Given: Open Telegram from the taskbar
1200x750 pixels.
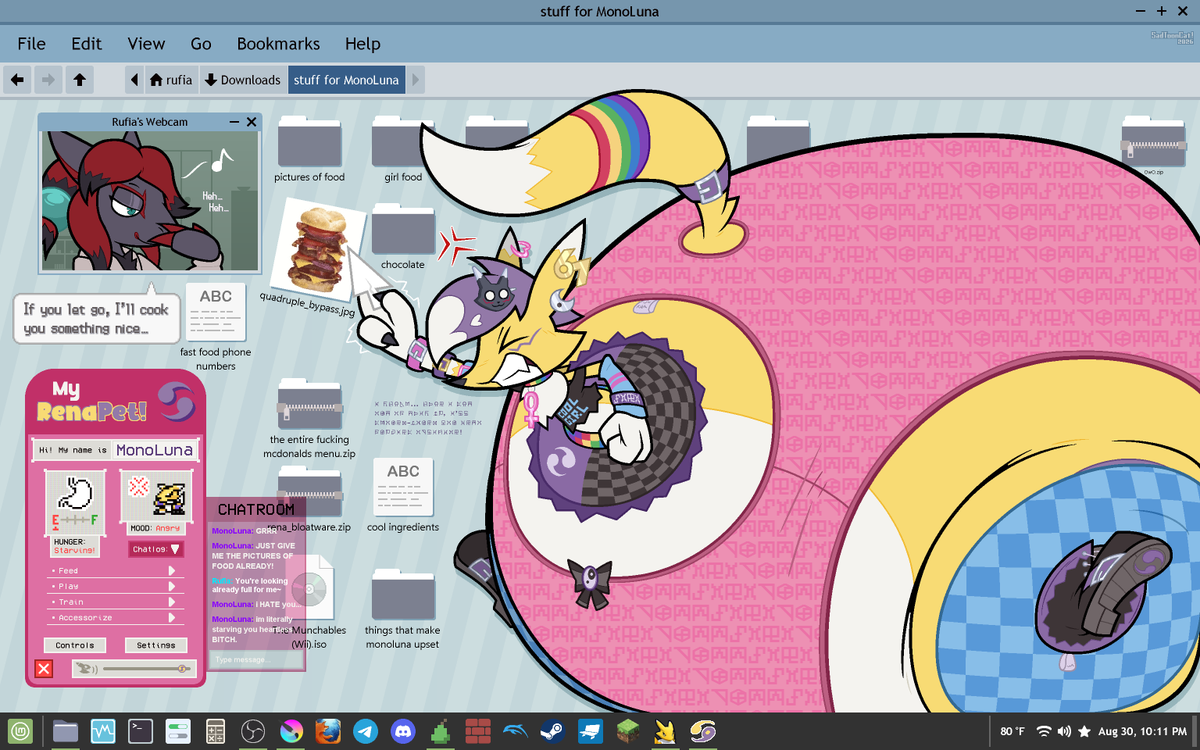Looking at the screenshot, I should tap(366, 731).
